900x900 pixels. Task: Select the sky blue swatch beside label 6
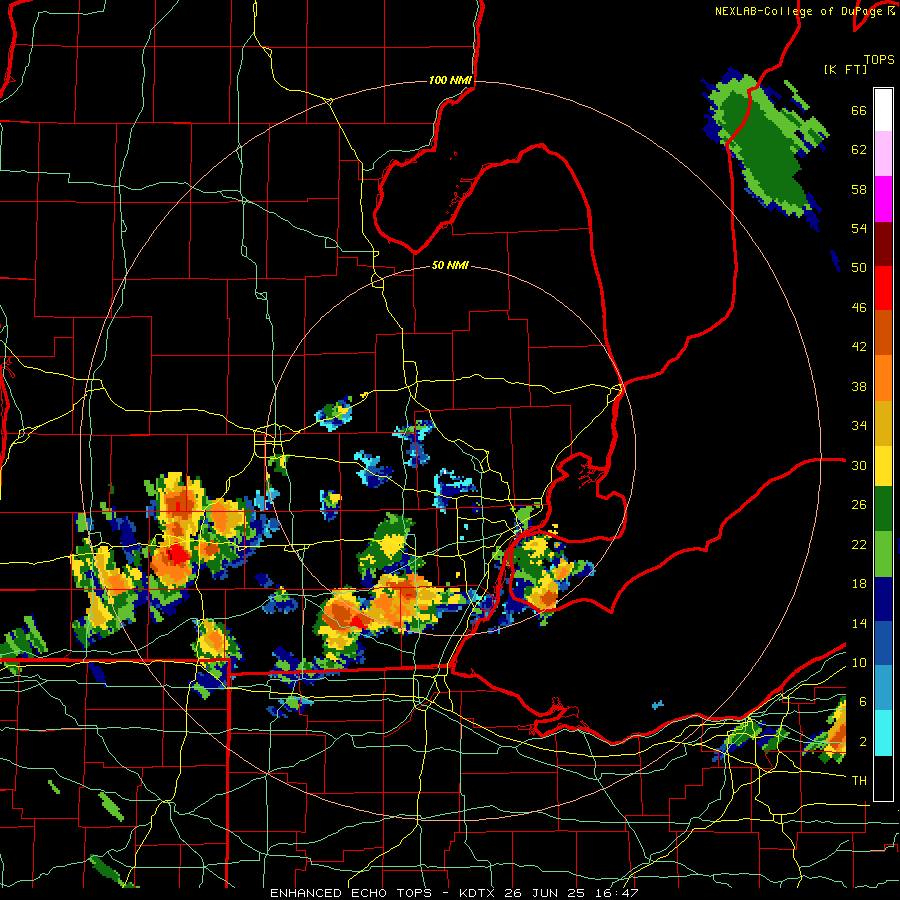(x=883, y=688)
